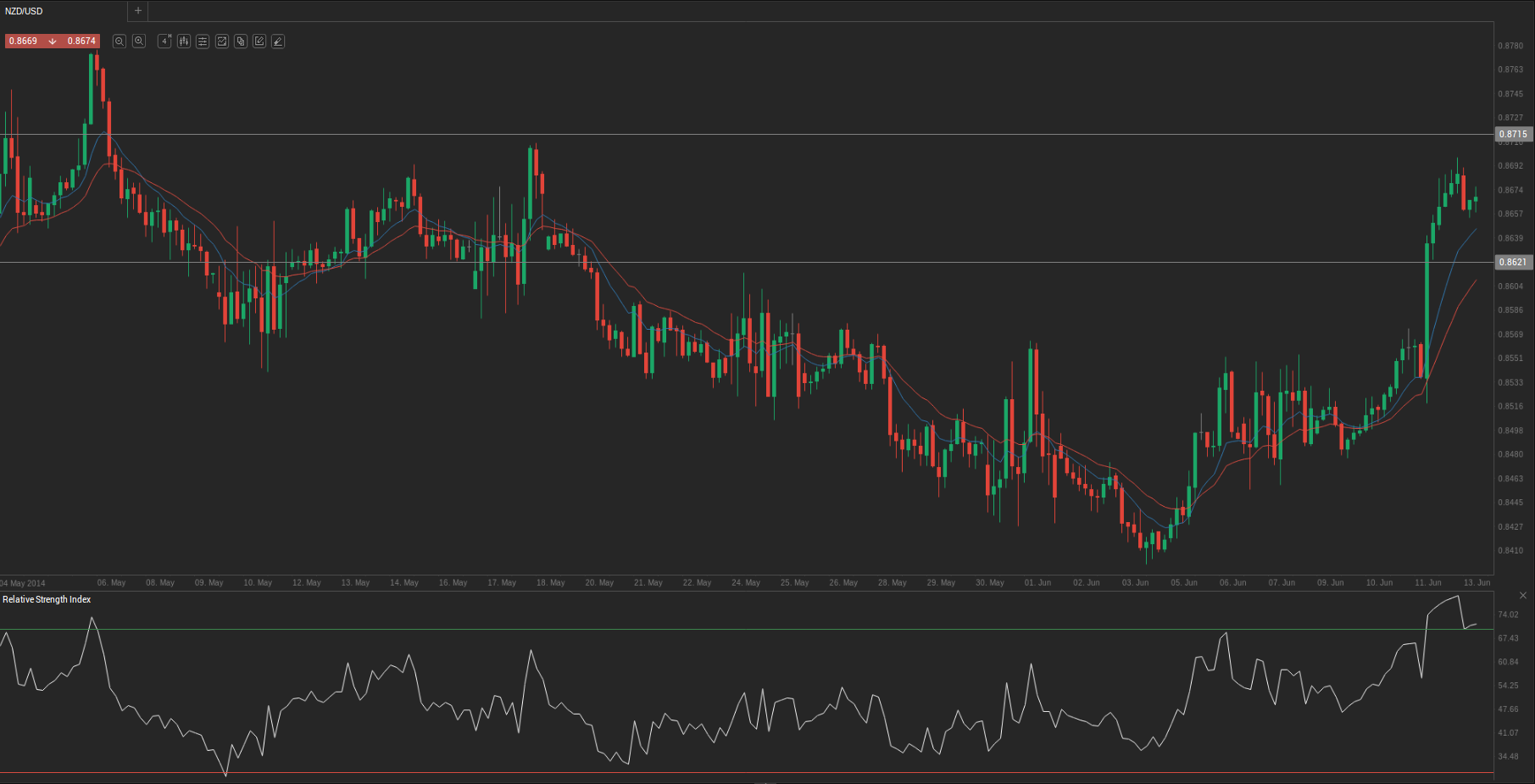The height and width of the screenshot is (784, 1535).
Task: Click the 01. Jun date label
Action: pos(1037,583)
